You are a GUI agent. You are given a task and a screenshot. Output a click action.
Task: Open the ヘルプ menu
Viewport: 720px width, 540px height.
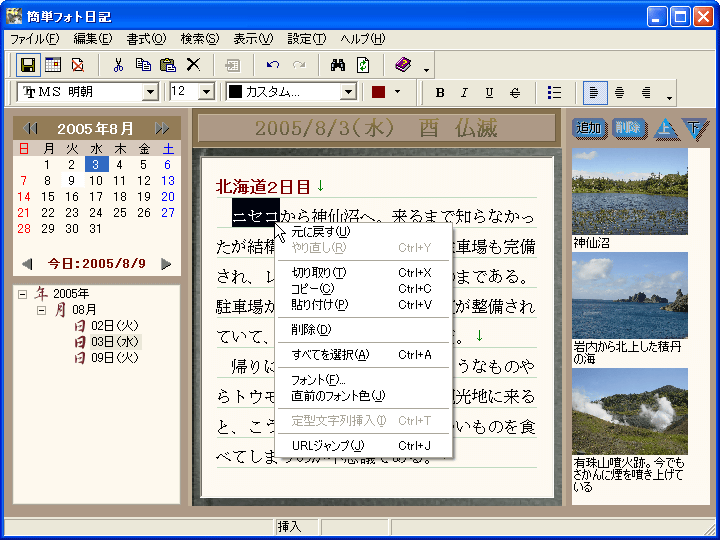point(363,39)
